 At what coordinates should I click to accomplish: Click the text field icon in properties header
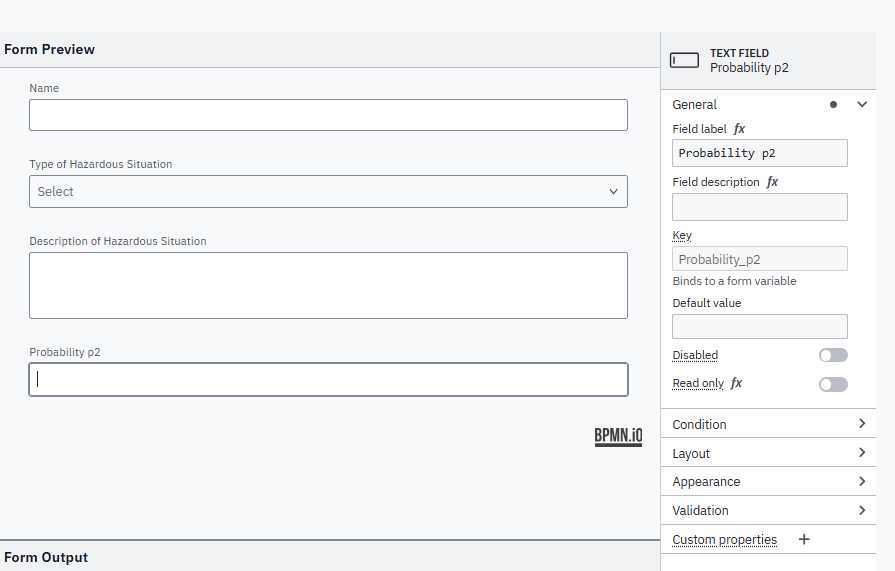684,60
